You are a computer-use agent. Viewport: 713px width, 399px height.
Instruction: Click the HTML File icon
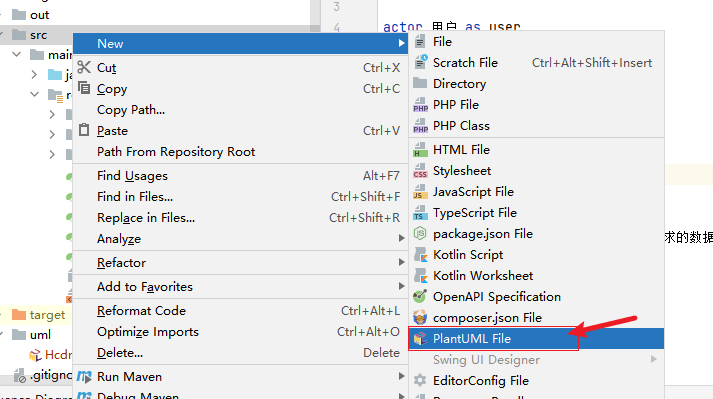421,150
